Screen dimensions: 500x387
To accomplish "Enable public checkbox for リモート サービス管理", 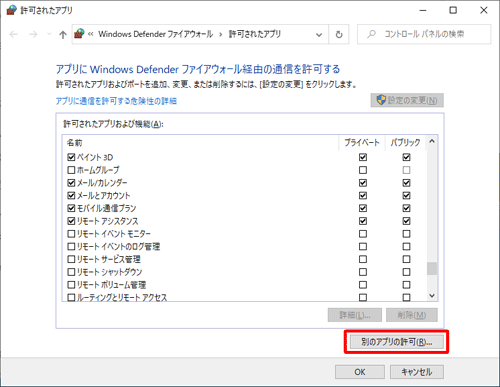I will [x=406, y=259].
